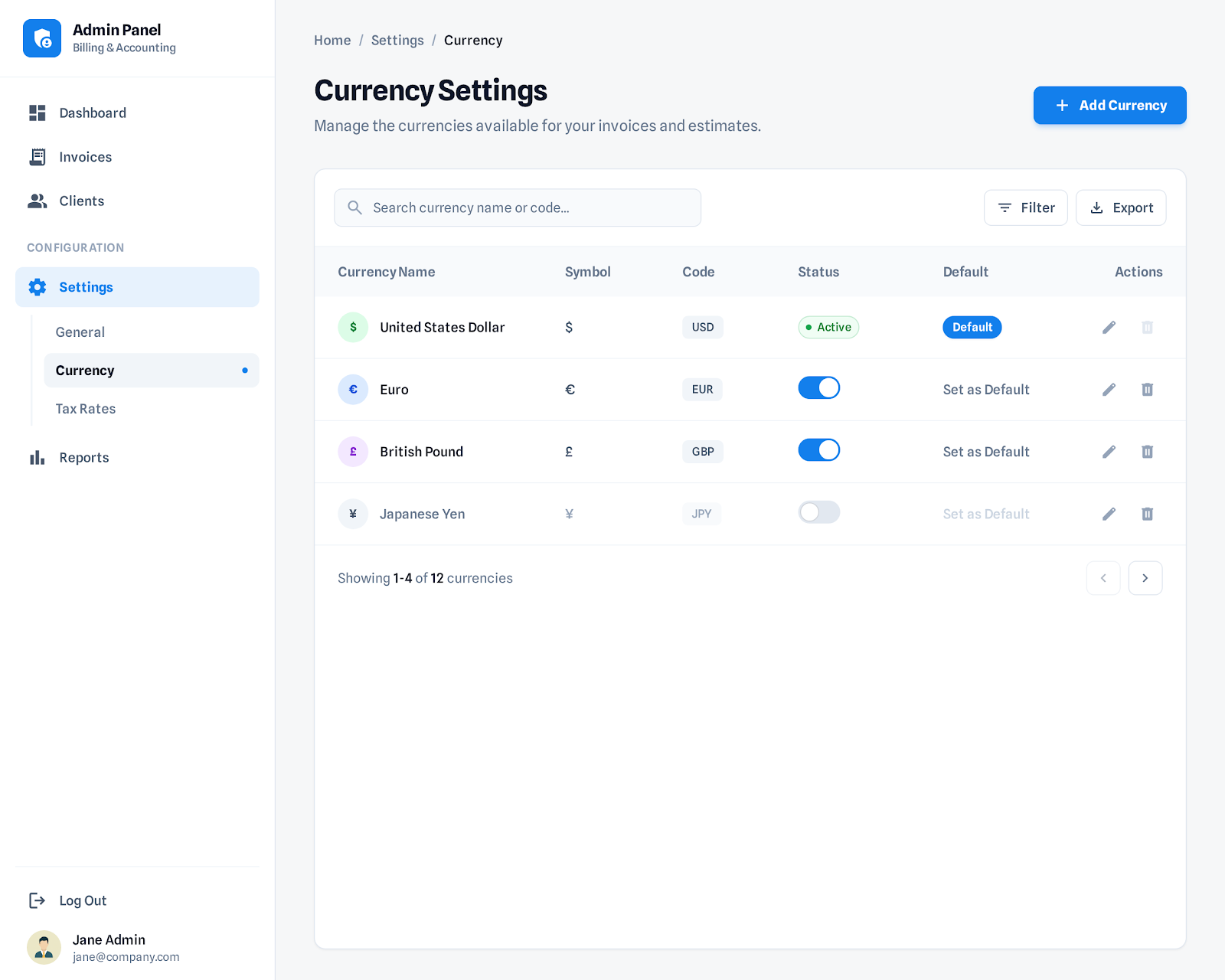Click the pencil edit icon for Euro
Viewport: 1225px width, 980px height.
tap(1109, 390)
